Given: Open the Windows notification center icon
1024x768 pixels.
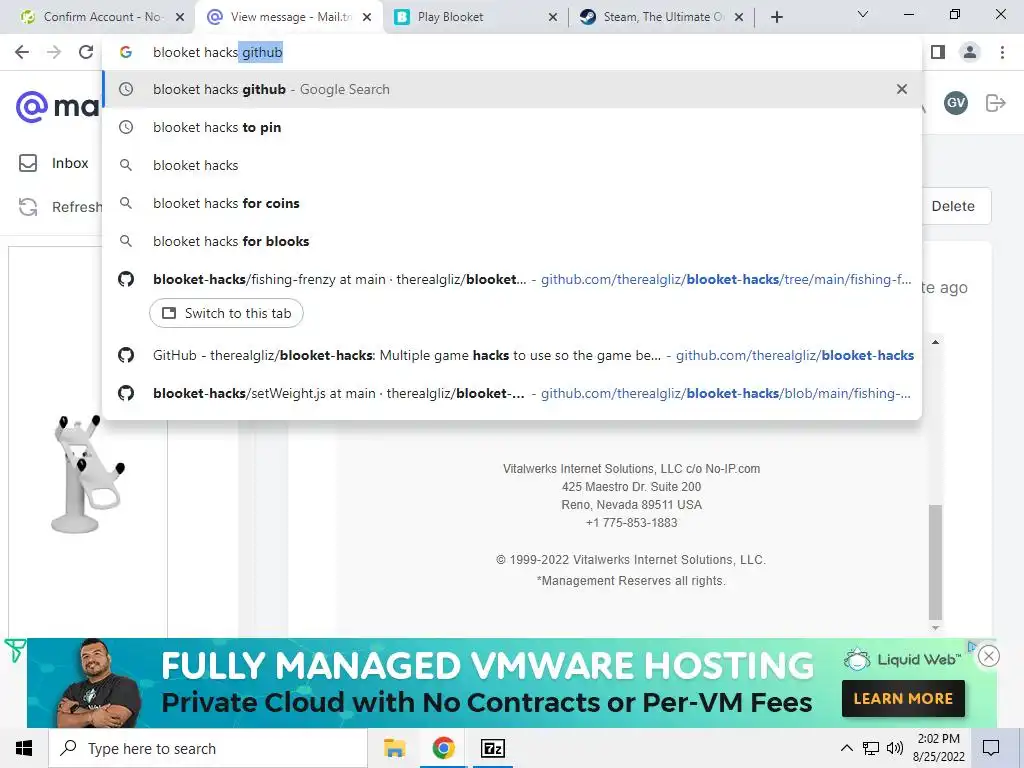Looking at the screenshot, I should pyautogui.click(x=991, y=748).
